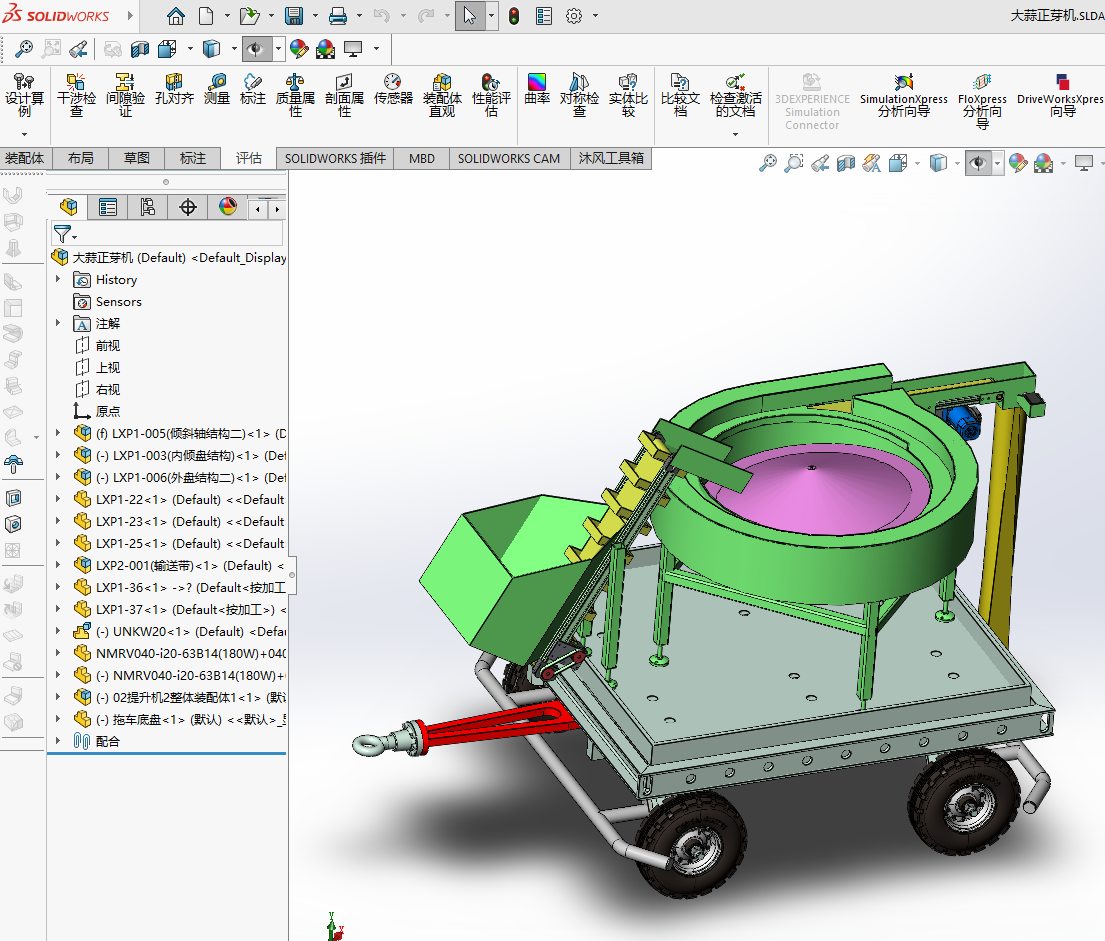1105x941 pixels.
Task: Run the 干涉检查 interference check tool
Action: (76, 94)
